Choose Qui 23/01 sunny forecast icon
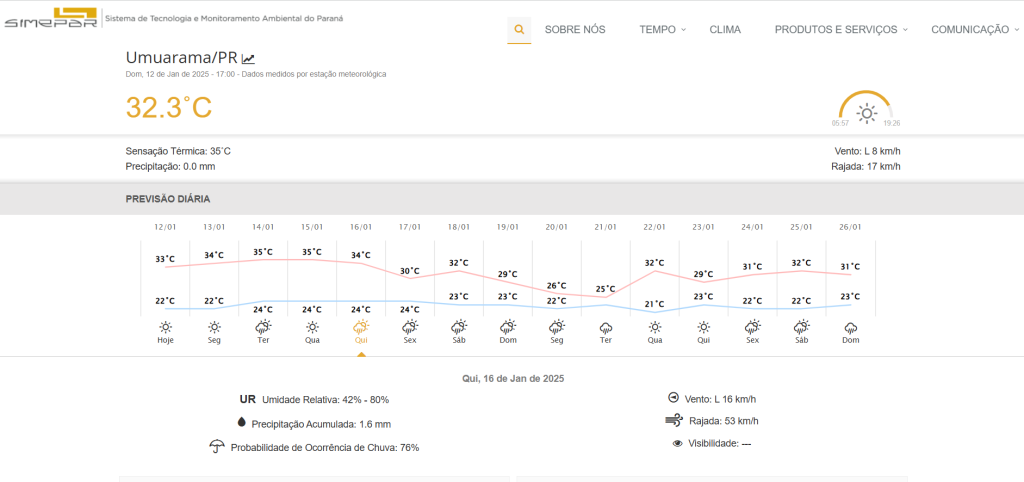The height and width of the screenshot is (482, 1024). (x=704, y=327)
